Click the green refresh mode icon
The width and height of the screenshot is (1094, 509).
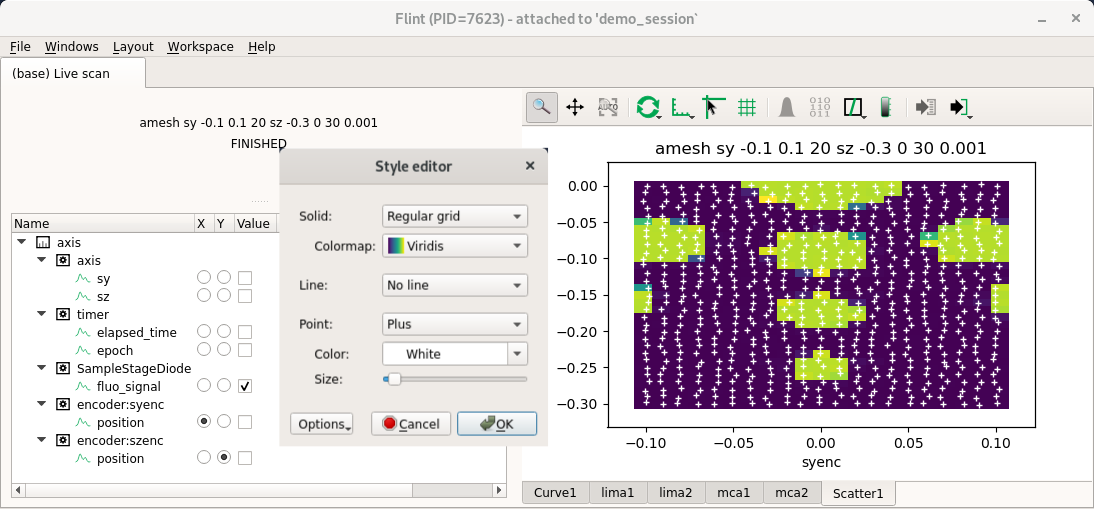pos(648,107)
